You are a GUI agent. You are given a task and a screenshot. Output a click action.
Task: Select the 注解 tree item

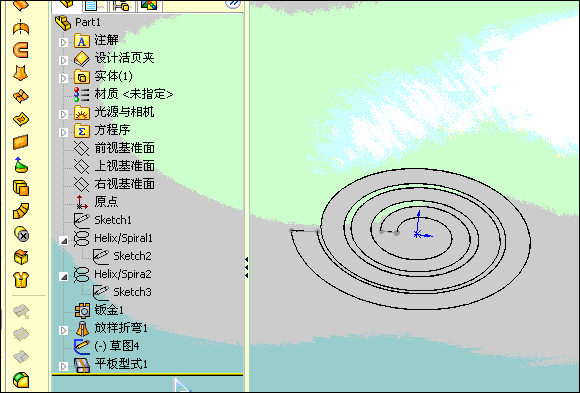[96, 40]
